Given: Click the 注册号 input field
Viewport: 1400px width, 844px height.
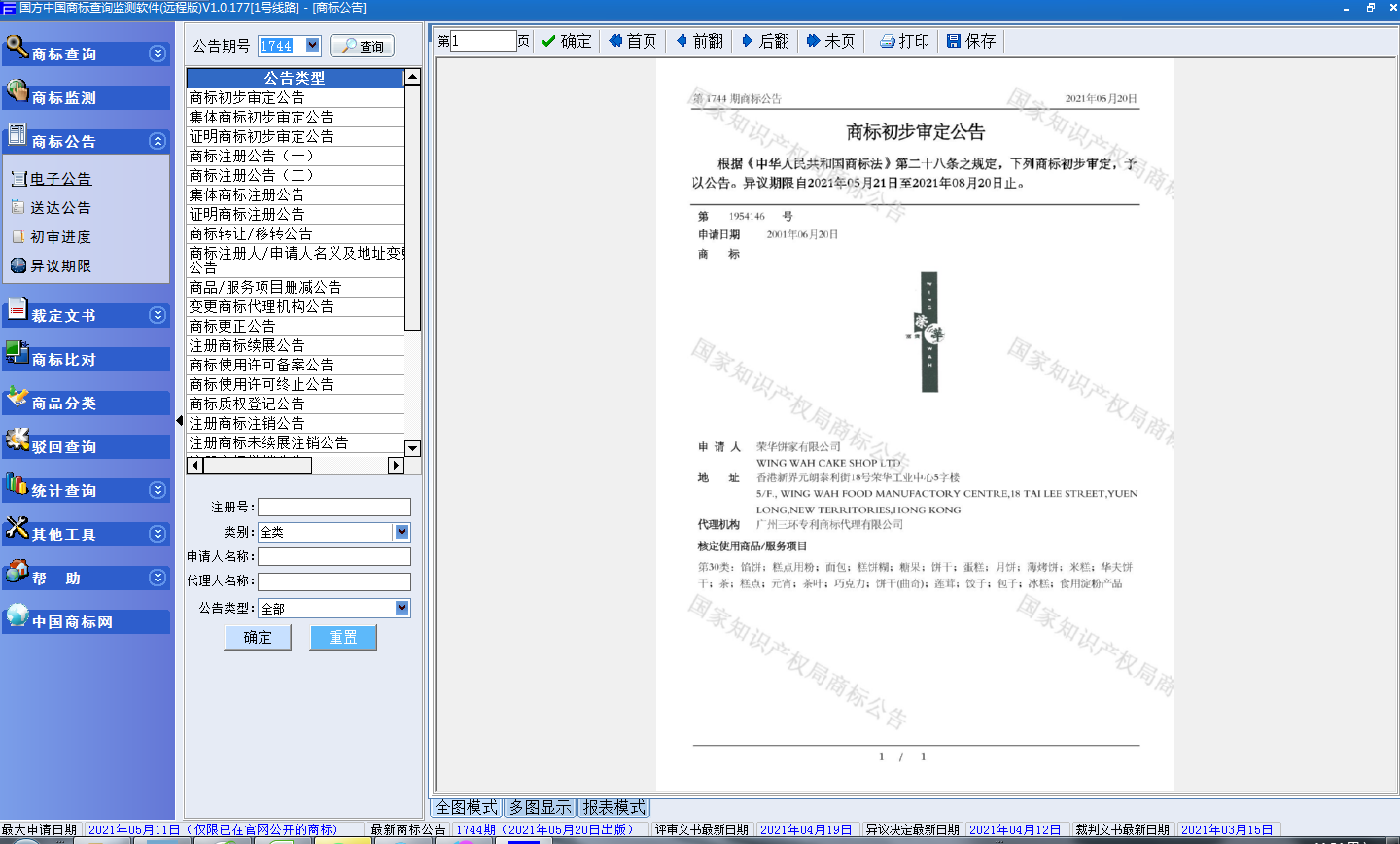Looking at the screenshot, I should (333, 507).
